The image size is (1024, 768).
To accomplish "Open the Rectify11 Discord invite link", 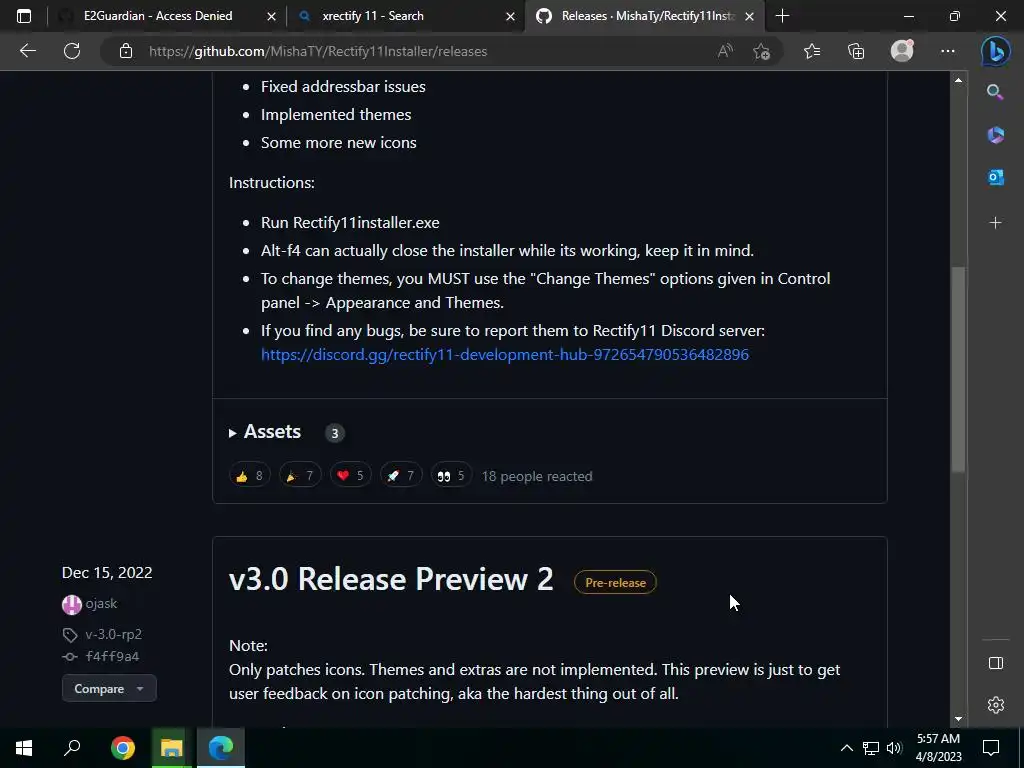I will tap(505, 355).
